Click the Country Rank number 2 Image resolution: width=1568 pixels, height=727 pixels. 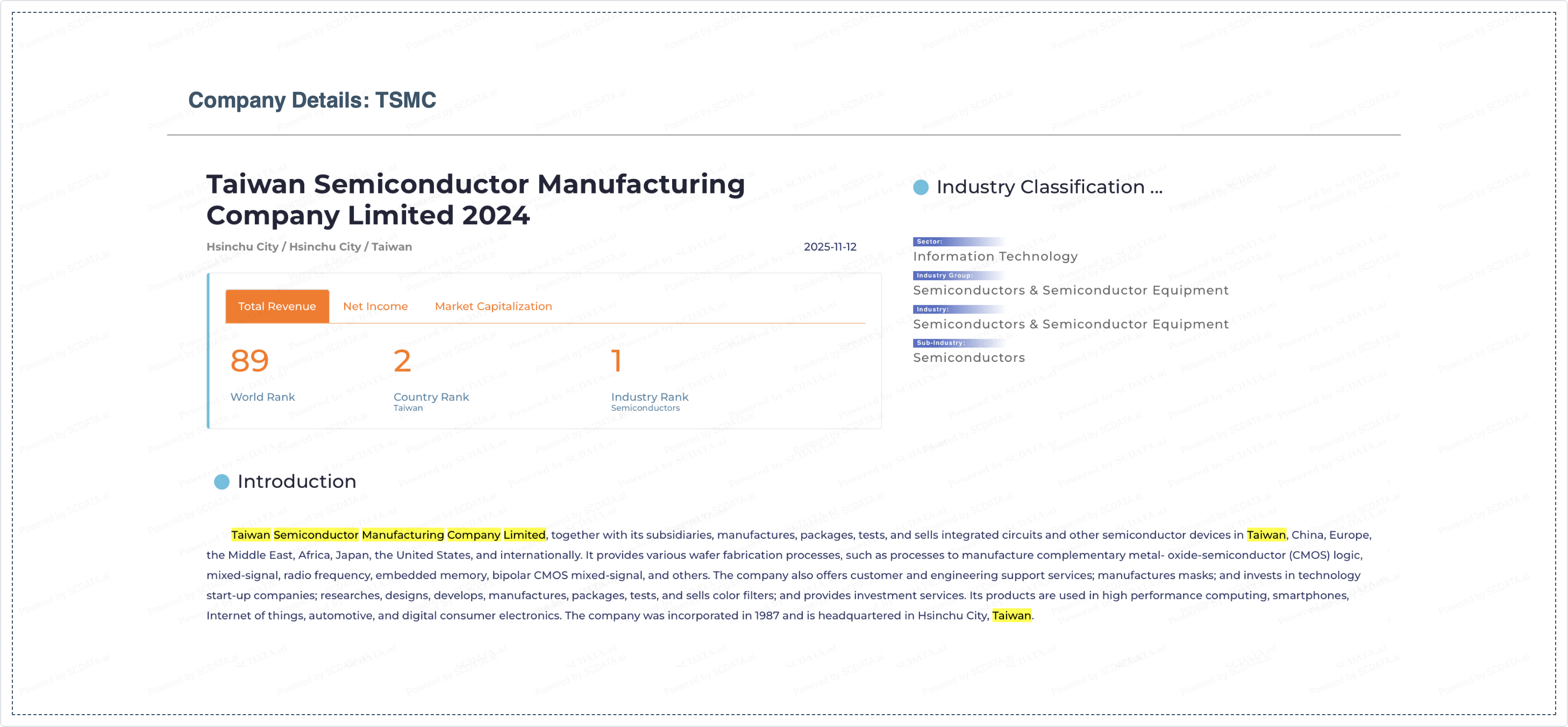coord(402,361)
